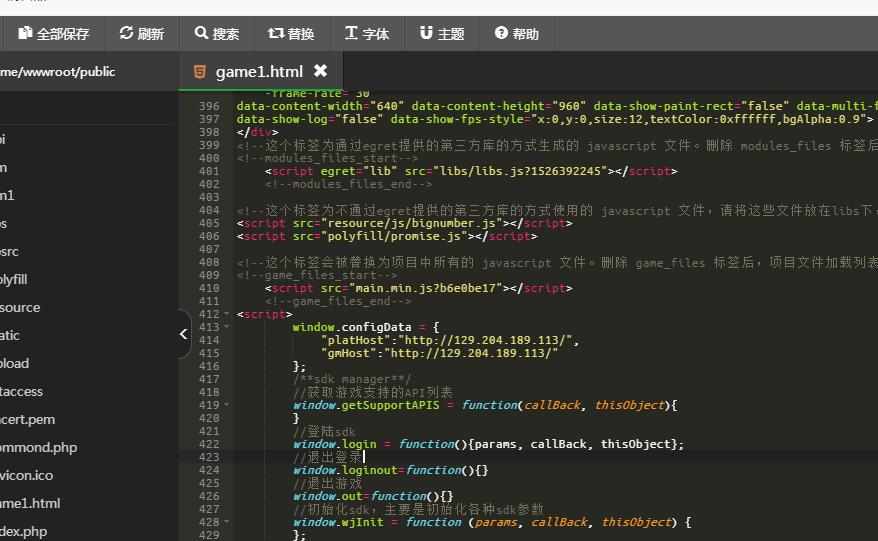Open the resource folder in the file tree
The height and width of the screenshot is (541, 878).
pos(20,307)
